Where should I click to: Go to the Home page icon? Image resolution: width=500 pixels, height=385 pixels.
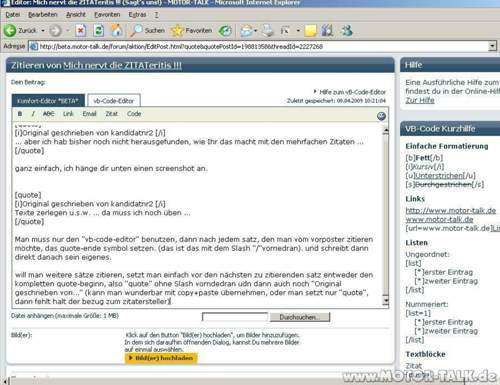point(116,31)
